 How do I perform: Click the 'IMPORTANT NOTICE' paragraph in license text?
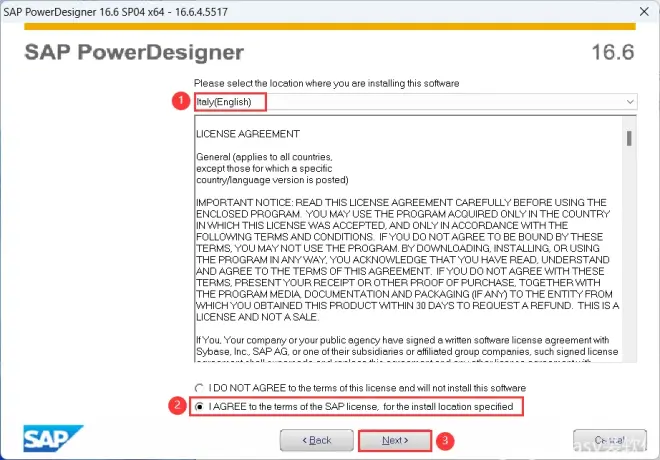[x=407, y=260]
